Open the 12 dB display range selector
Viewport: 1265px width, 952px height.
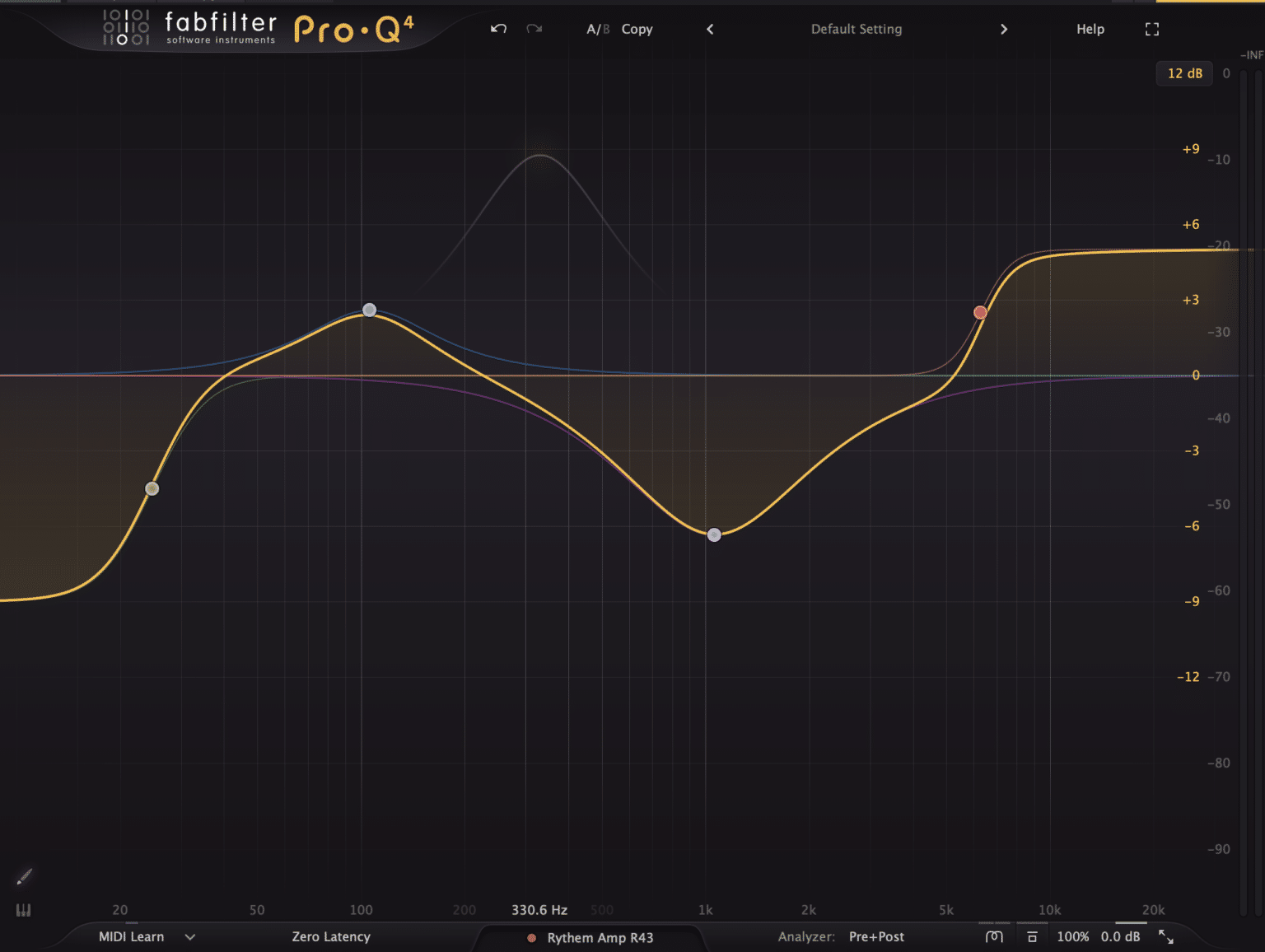[1184, 73]
